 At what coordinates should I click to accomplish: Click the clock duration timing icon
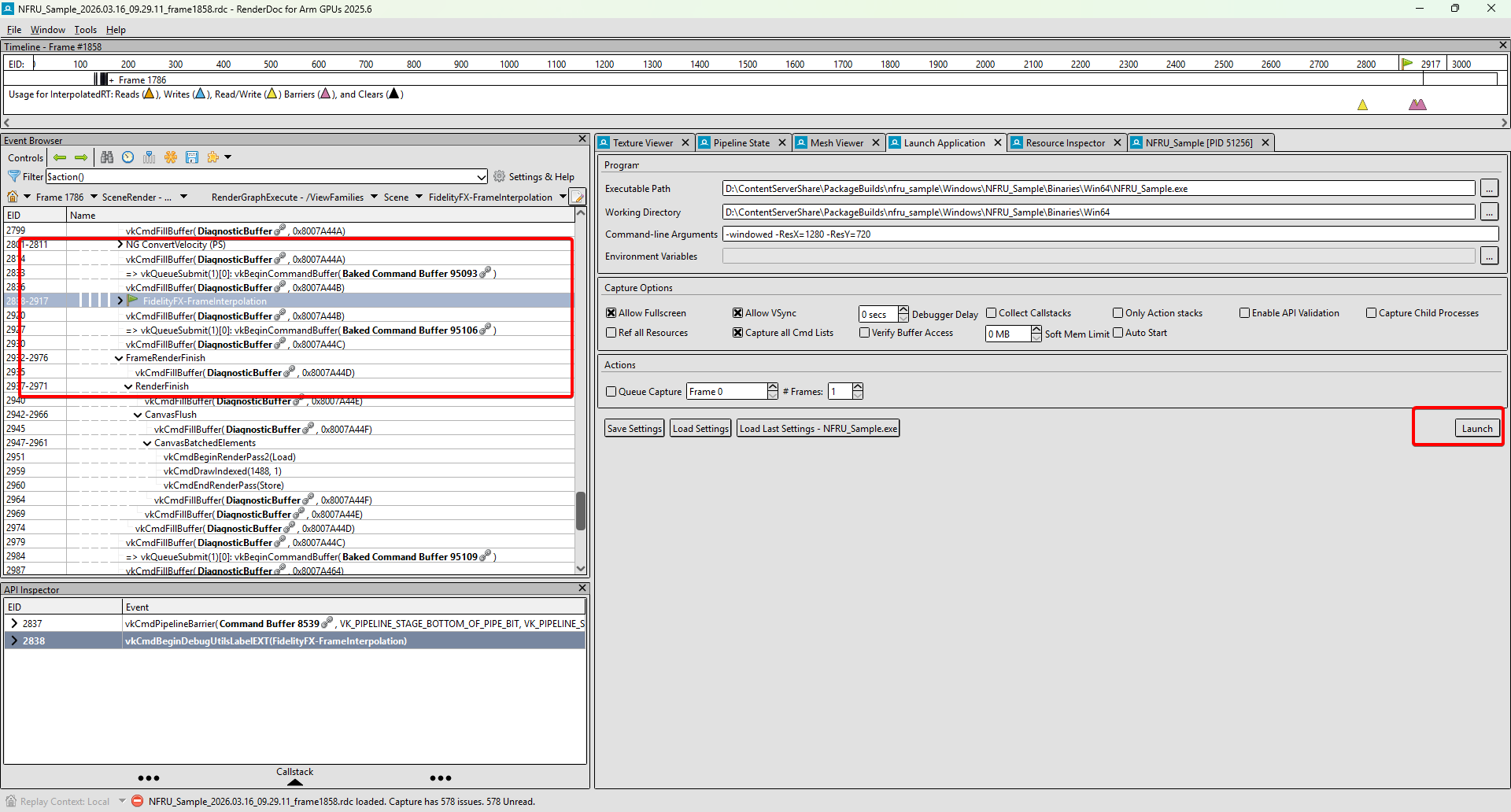[x=128, y=157]
